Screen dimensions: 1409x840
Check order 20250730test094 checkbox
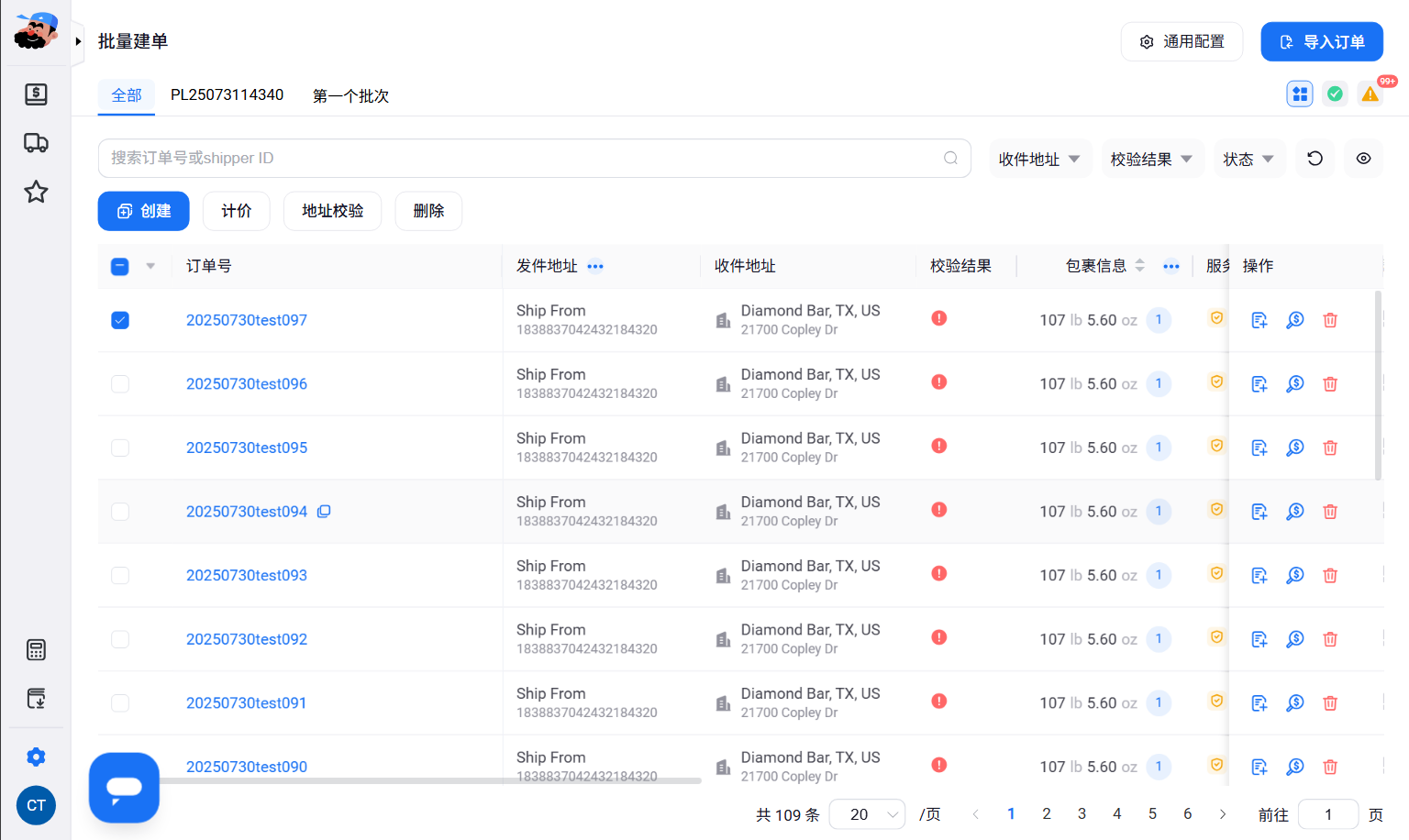pyautogui.click(x=120, y=512)
